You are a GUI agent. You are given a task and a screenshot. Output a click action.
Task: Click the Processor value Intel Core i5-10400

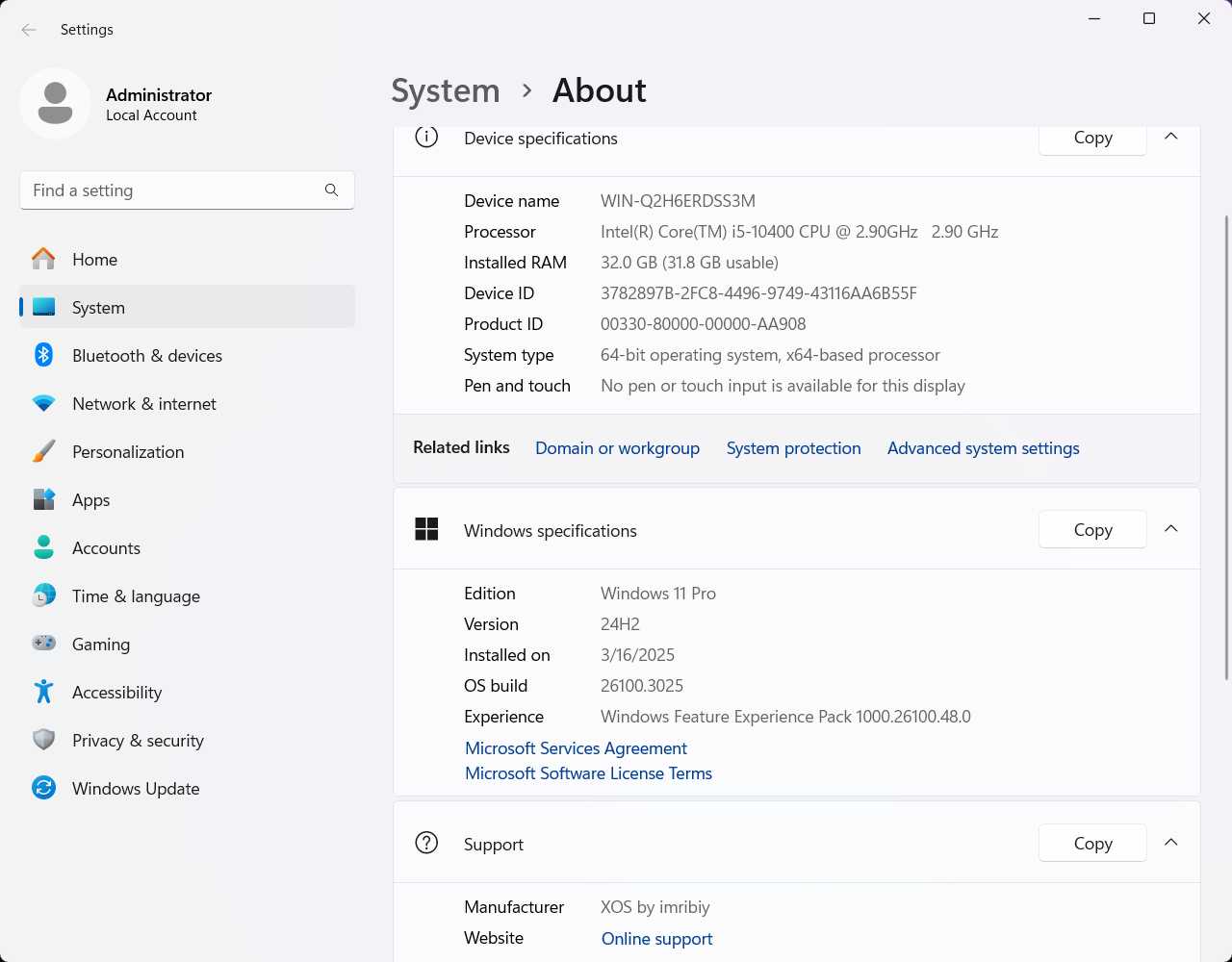(x=799, y=232)
